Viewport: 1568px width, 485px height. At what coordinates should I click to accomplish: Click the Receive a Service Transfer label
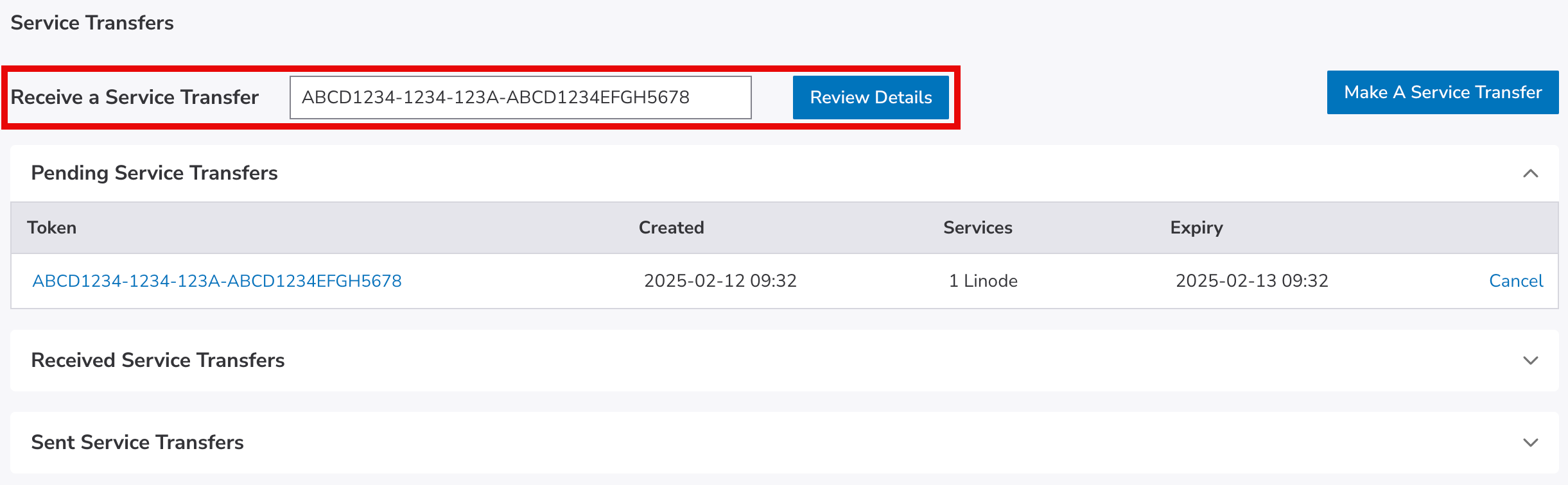click(135, 98)
